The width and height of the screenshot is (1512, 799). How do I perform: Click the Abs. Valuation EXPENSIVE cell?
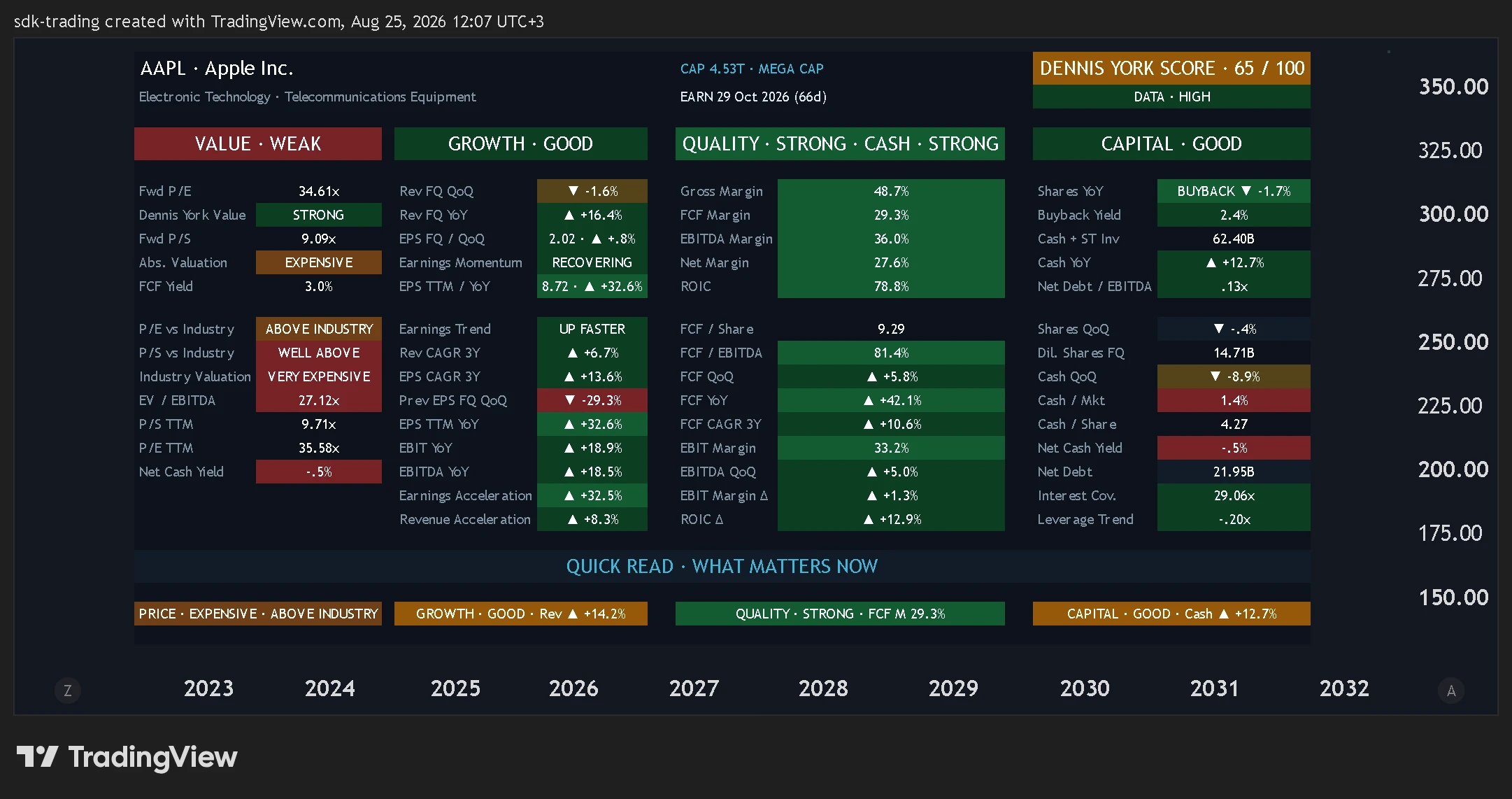click(319, 262)
